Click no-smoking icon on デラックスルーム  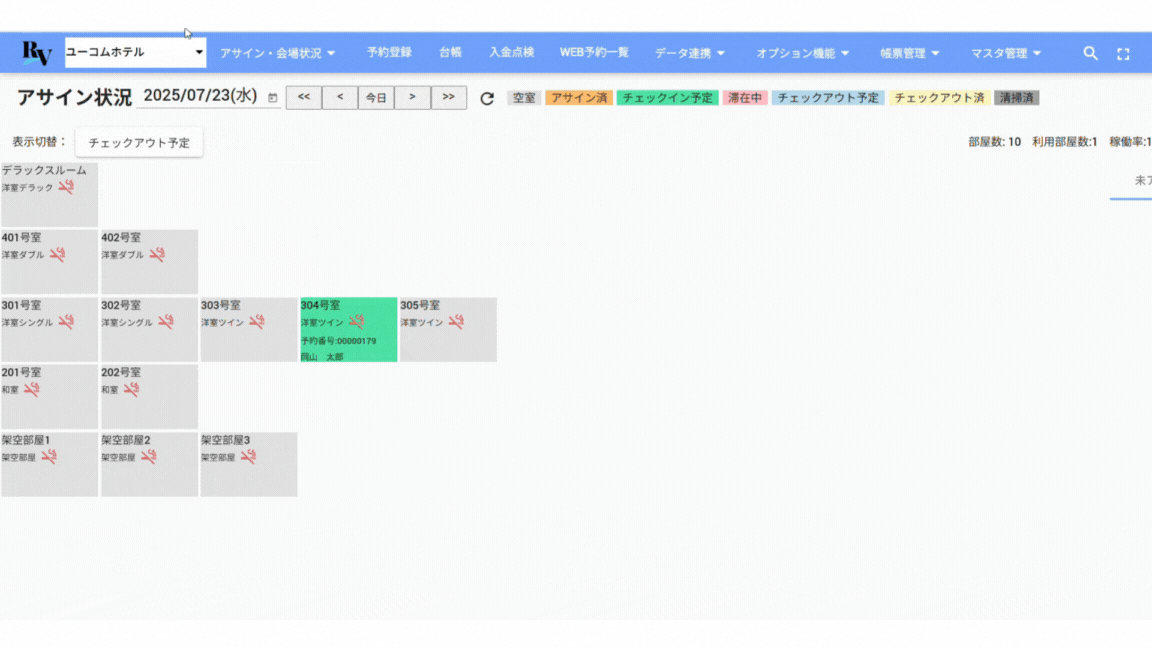66,187
